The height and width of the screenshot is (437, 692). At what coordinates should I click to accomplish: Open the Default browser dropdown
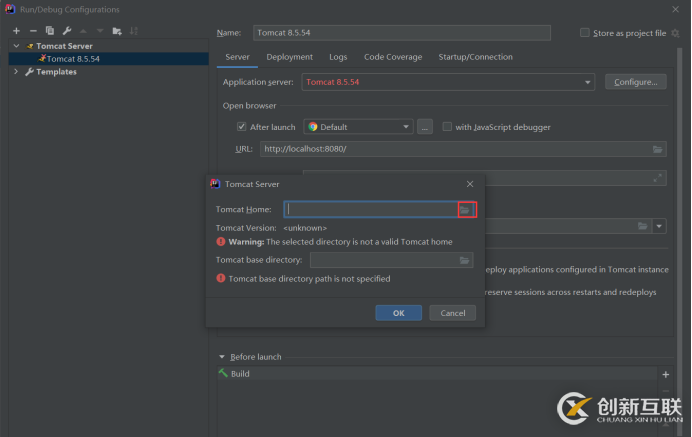tap(406, 127)
